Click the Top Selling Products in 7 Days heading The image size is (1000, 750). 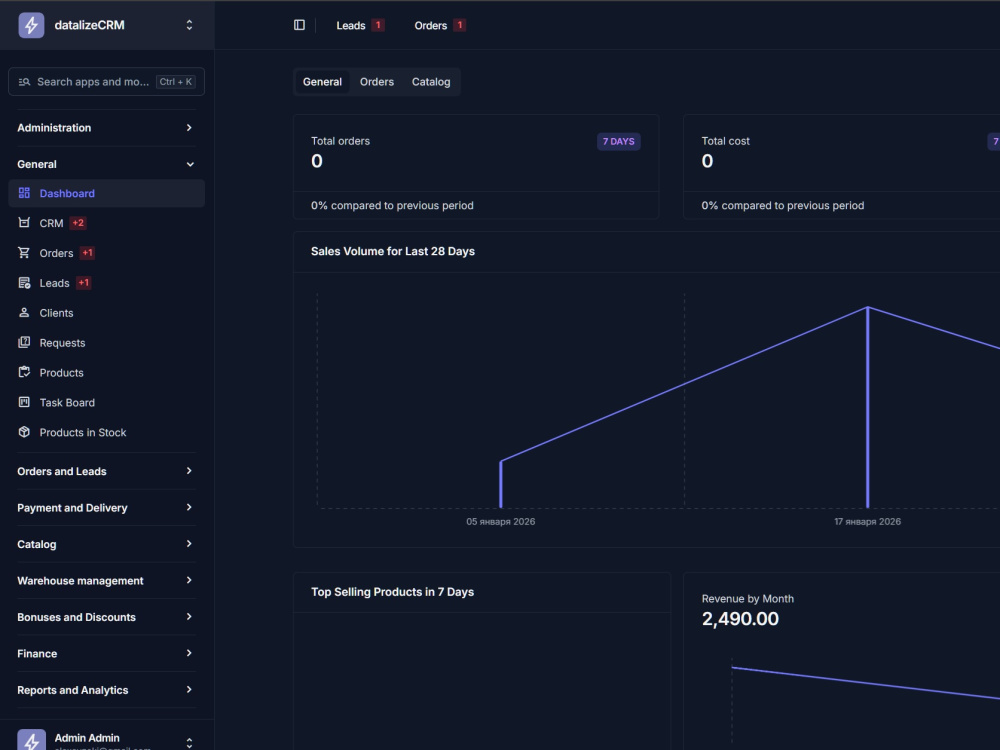coord(392,592)
